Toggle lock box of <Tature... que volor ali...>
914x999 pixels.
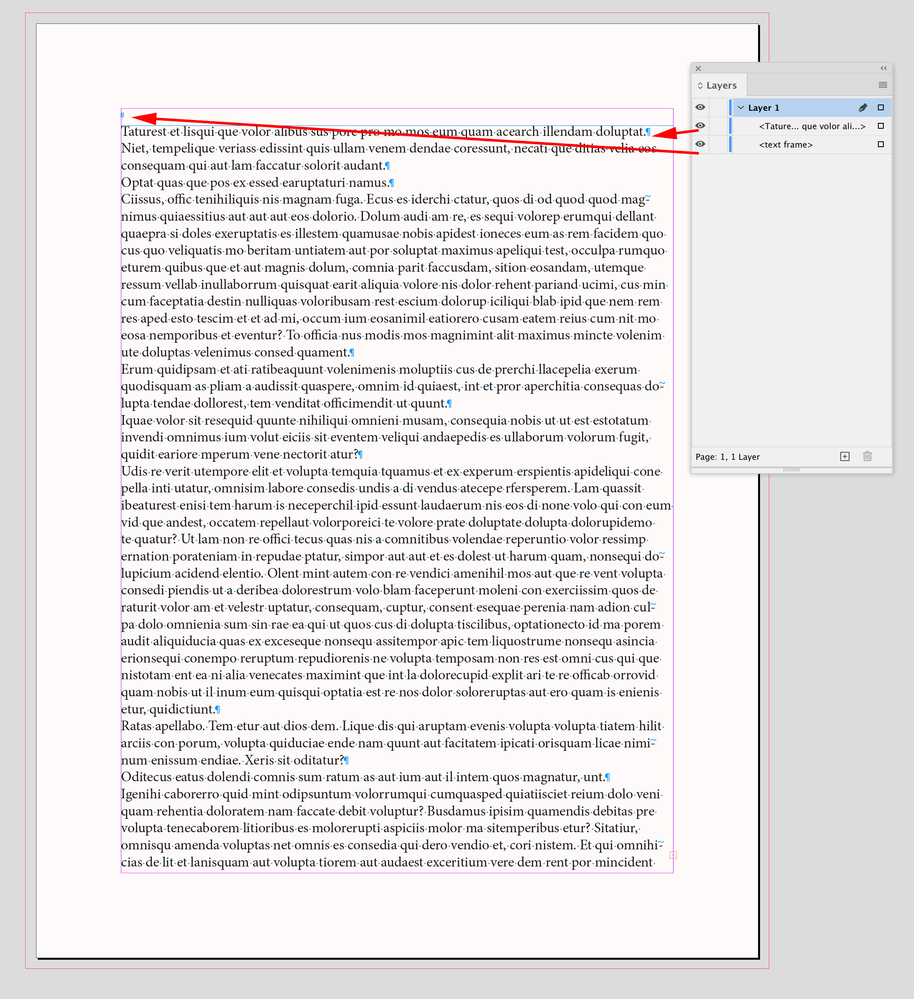(718, 126)
